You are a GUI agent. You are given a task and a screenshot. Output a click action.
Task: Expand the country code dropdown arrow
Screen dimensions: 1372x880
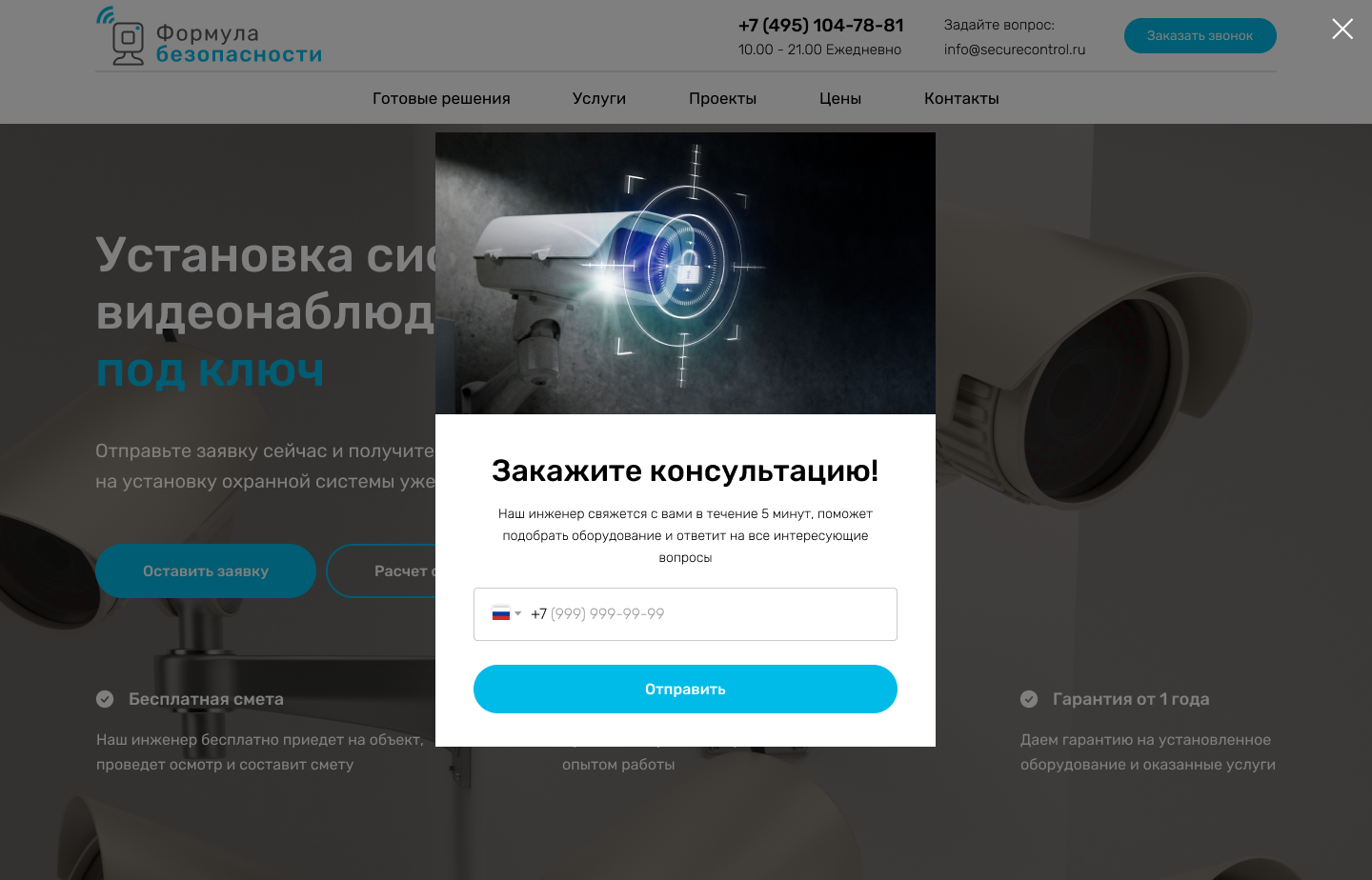[x=518, y=614]
